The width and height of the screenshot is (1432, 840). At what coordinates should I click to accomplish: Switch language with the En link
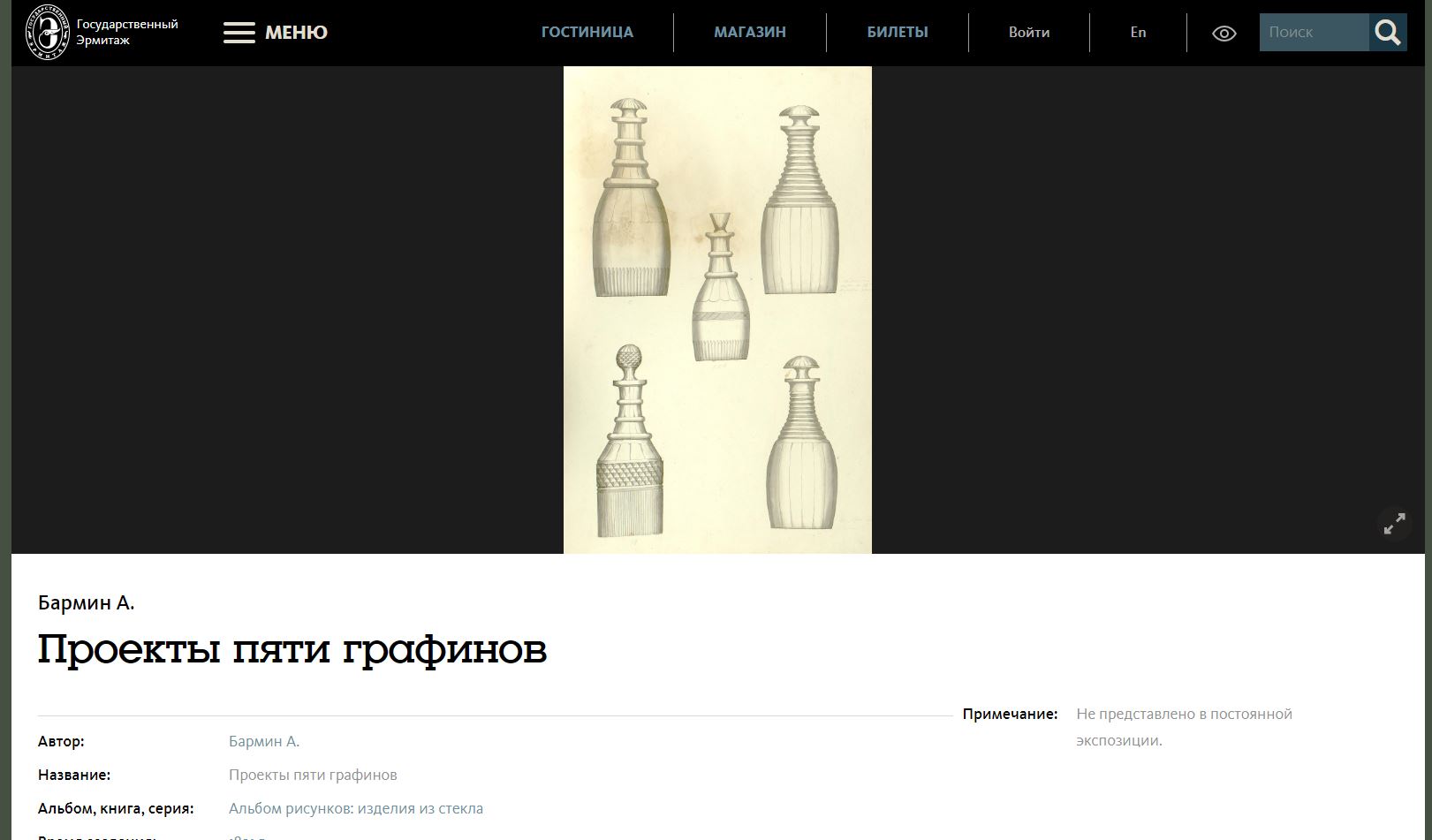click(1138, 32)
